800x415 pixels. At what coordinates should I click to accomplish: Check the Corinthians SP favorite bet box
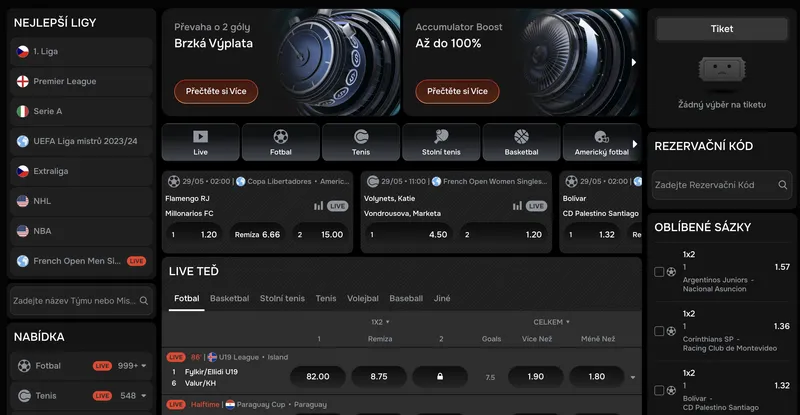659,331
